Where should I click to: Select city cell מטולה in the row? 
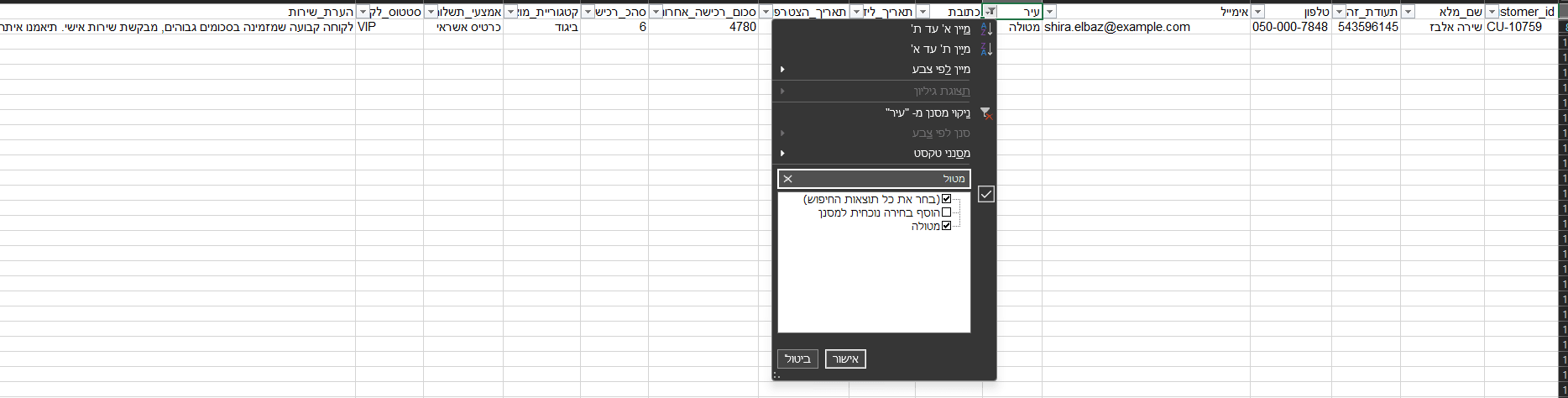(1019, 27)
